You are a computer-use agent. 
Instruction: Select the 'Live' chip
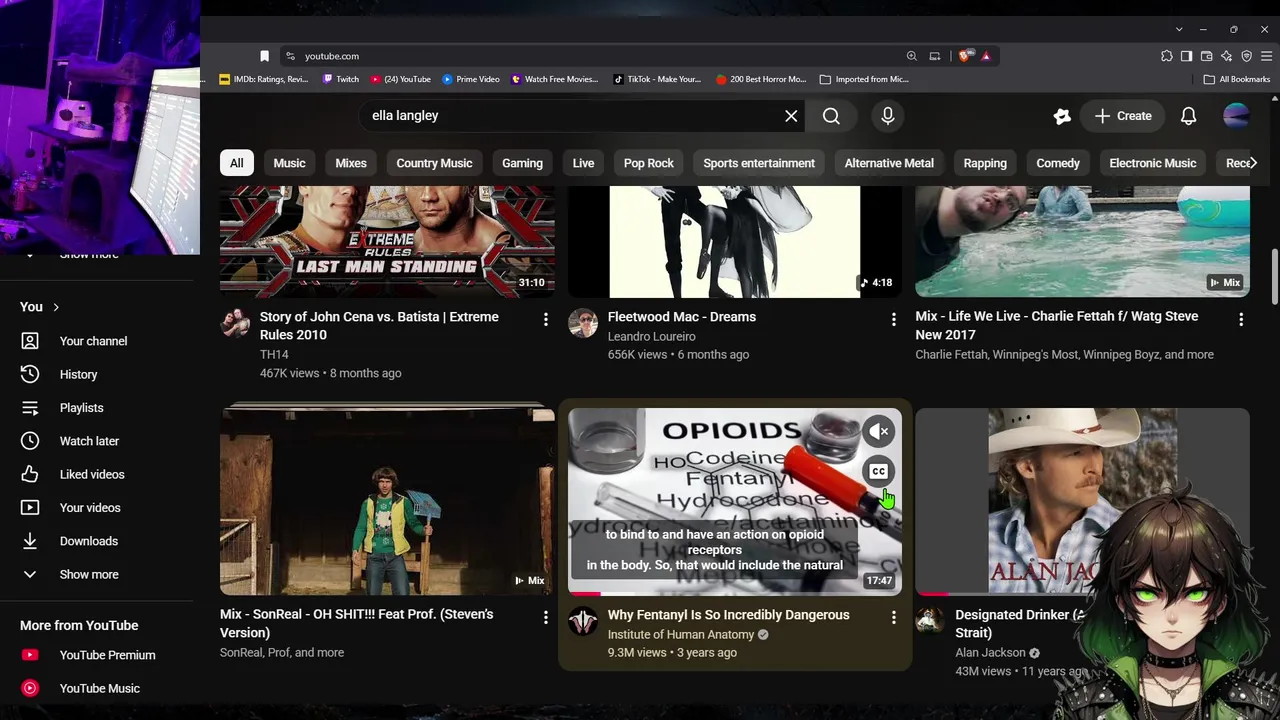pyautogui.click(x=583, y=163)
